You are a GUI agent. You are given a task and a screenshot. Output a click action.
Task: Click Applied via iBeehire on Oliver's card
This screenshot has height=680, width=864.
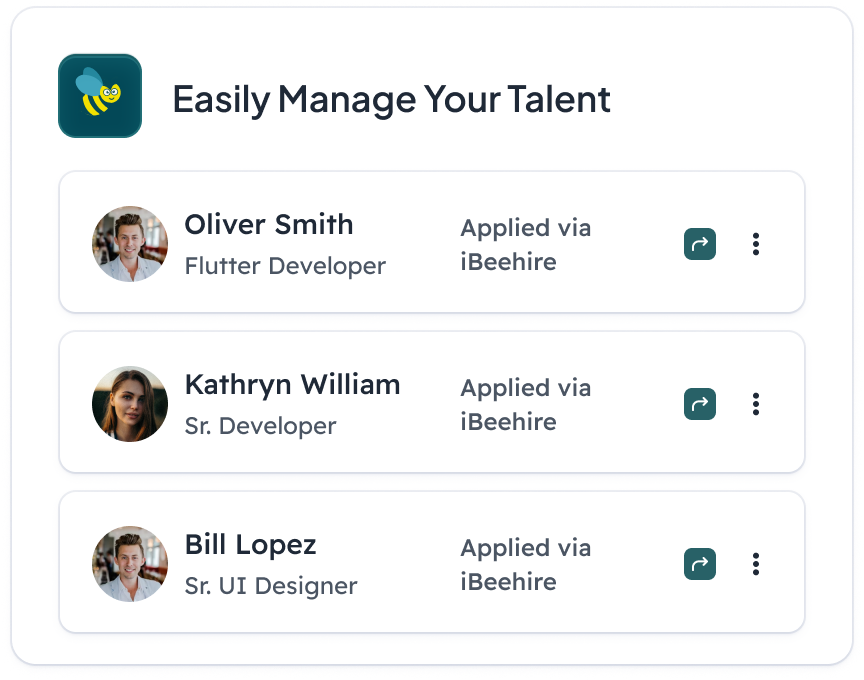pos(526,245)
